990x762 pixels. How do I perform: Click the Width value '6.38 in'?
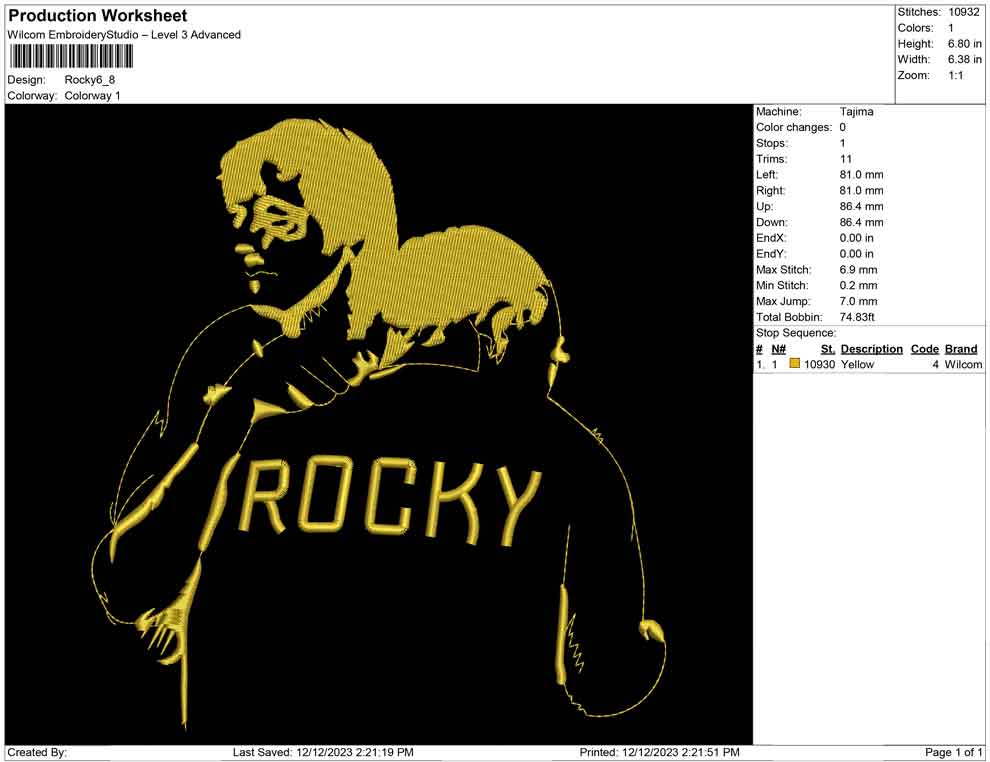click(x=964, y=59)
